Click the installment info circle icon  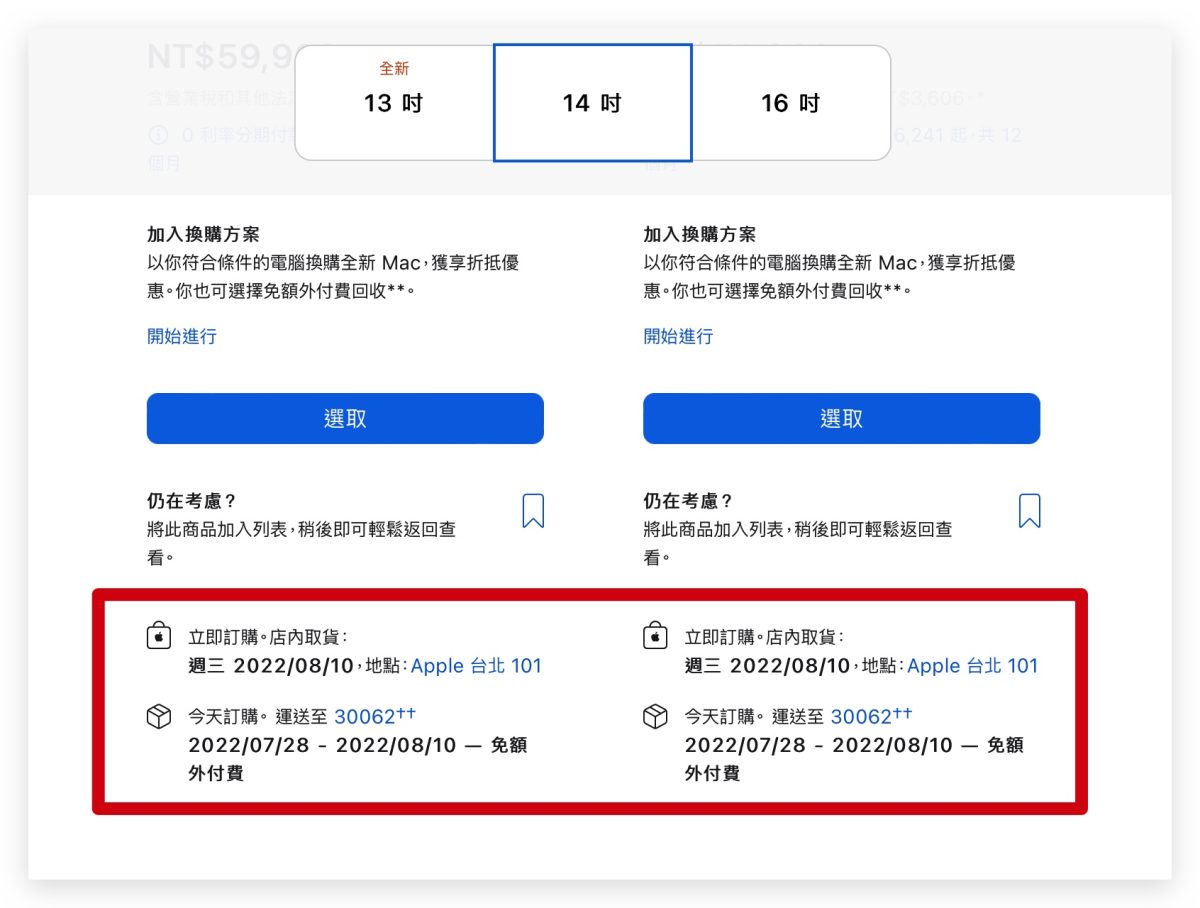158,136
